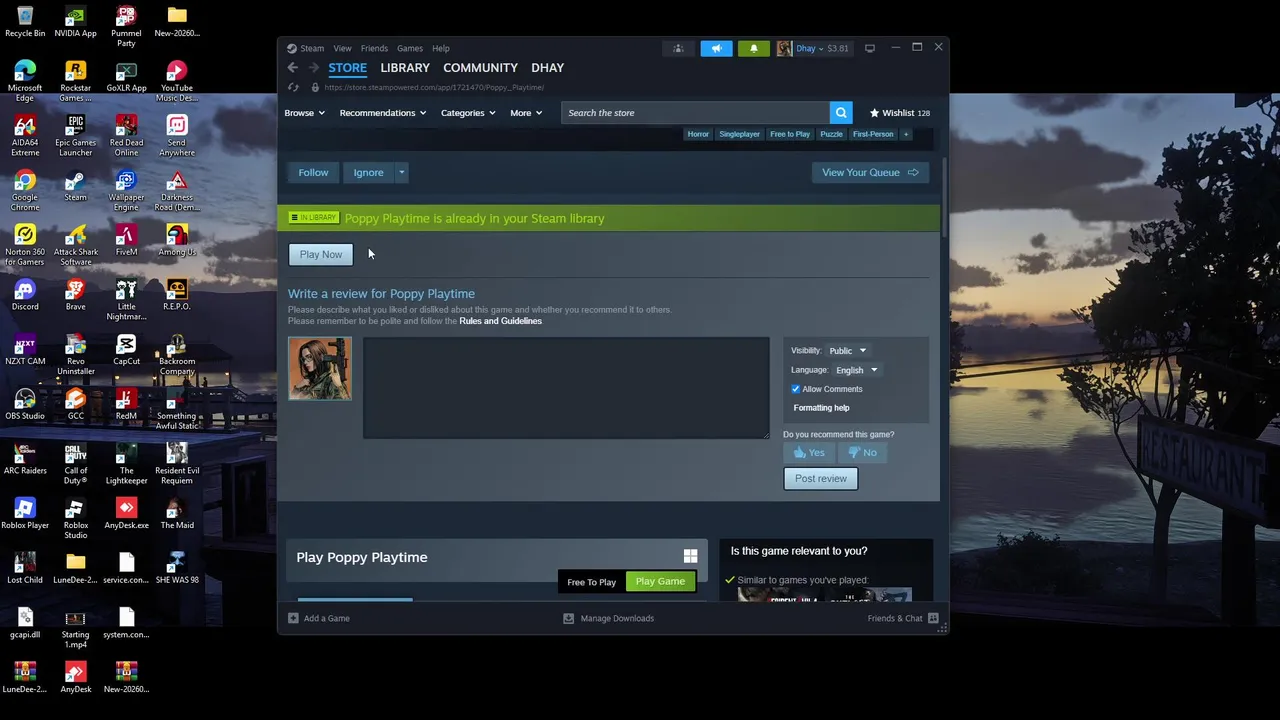Open the Rules and Guidelines link
This screenshot has width=1280, height=720.
pos(500,321)
